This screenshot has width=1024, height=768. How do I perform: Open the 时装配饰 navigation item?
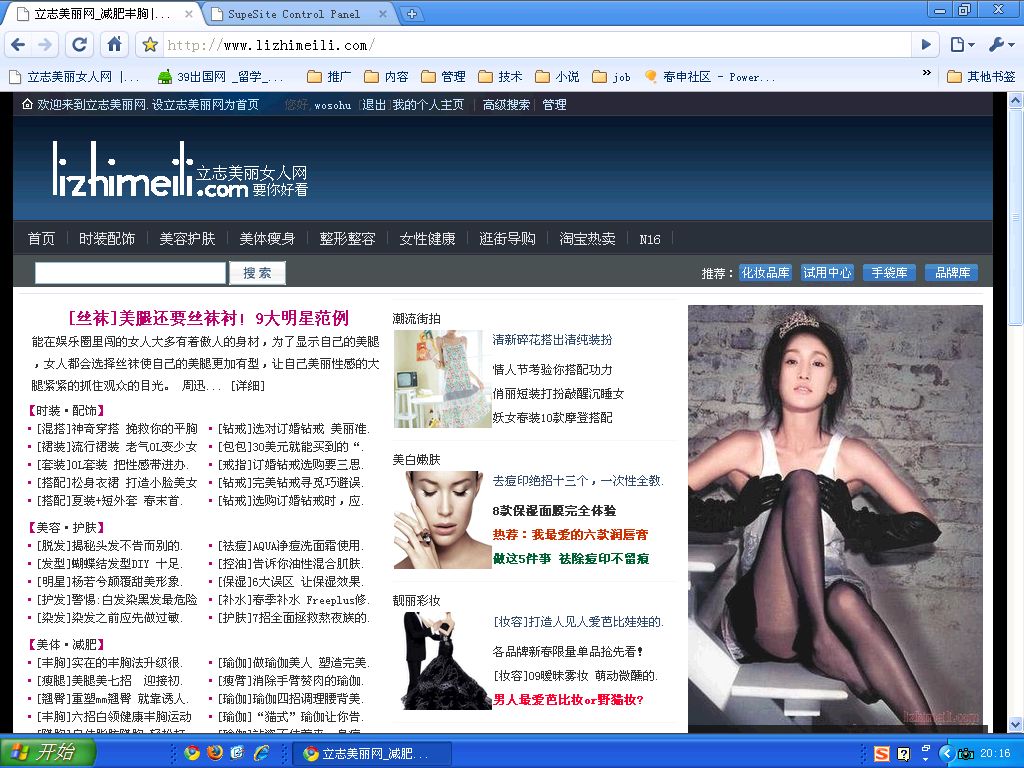(x=107, y=239)
